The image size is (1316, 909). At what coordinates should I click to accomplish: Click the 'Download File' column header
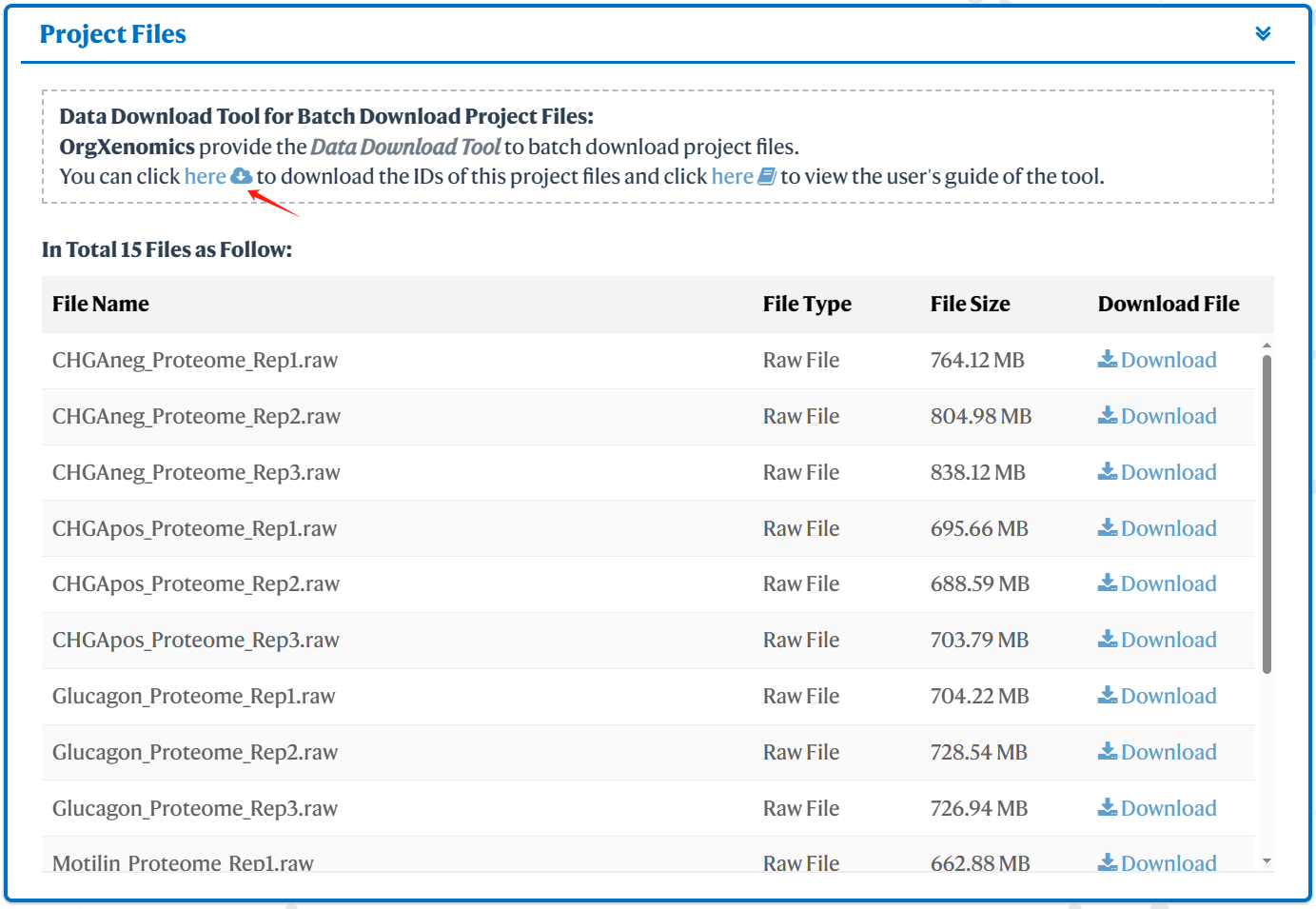1169,304
